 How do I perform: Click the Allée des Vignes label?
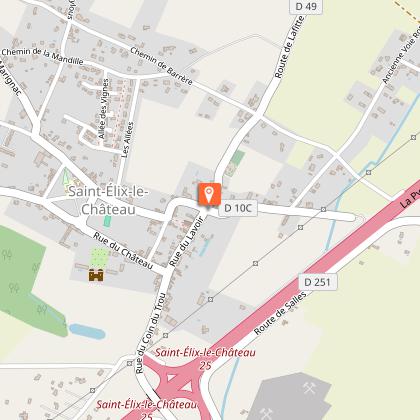tap(103, 109)
